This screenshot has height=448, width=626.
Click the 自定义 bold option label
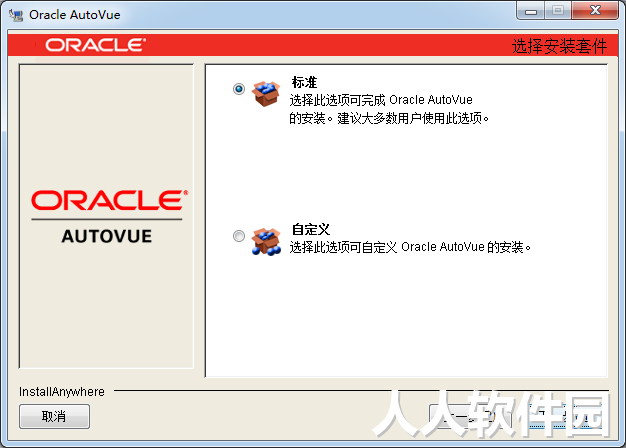point(311,230)
